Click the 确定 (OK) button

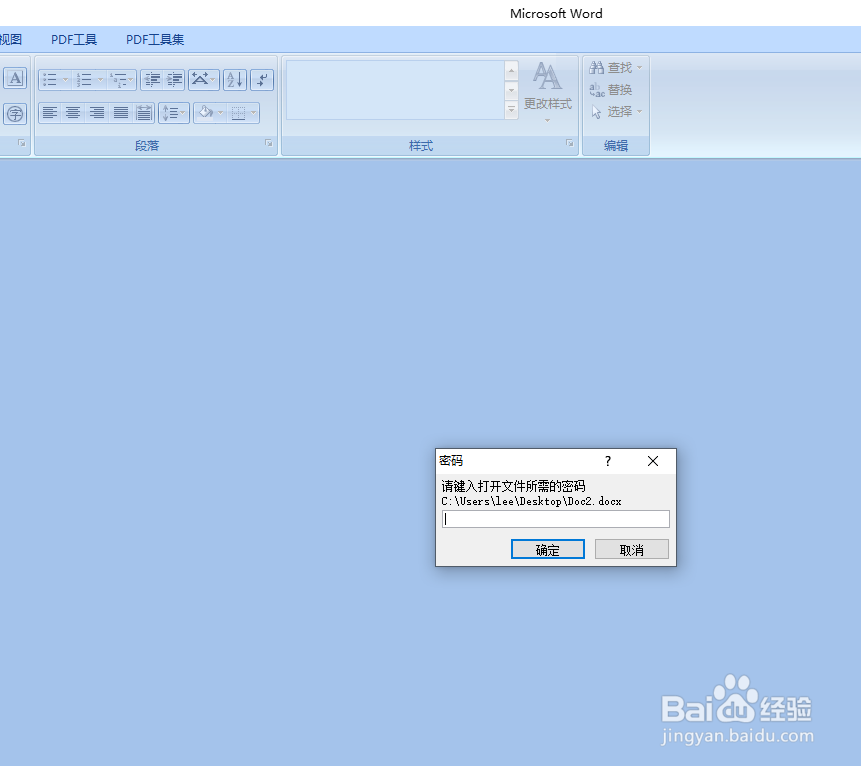tap(547, 550)
